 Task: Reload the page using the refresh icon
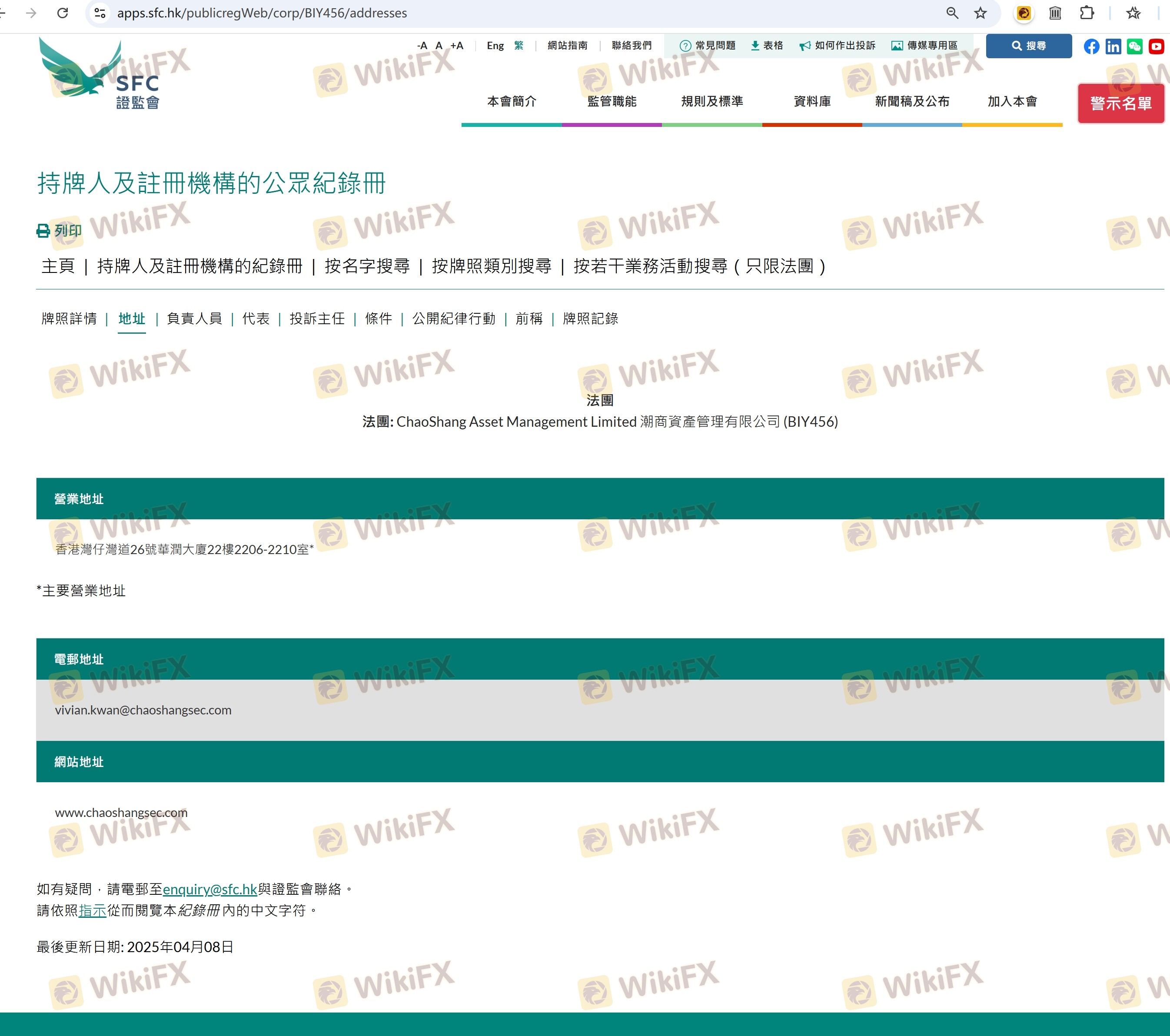click(x=63, y=13)
